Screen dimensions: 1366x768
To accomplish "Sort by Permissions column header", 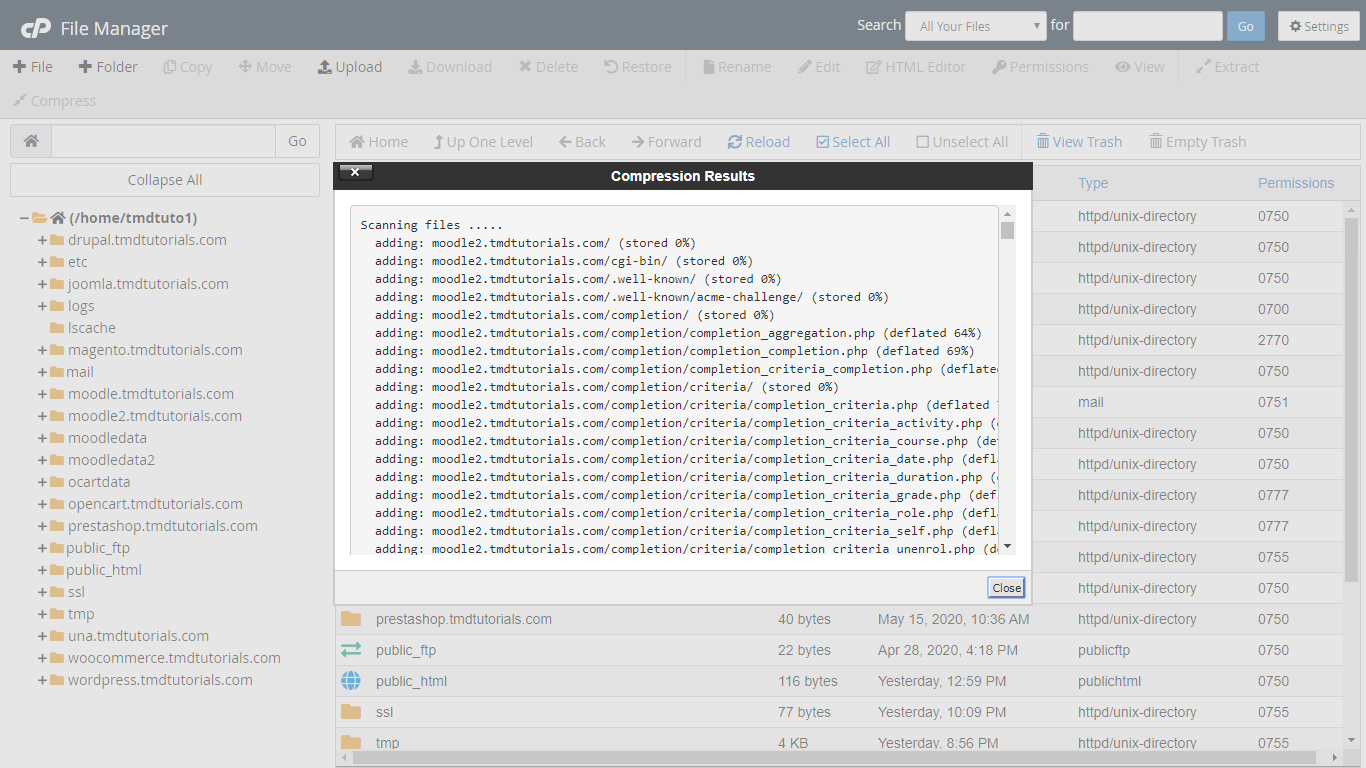I will click(1295, 183).
